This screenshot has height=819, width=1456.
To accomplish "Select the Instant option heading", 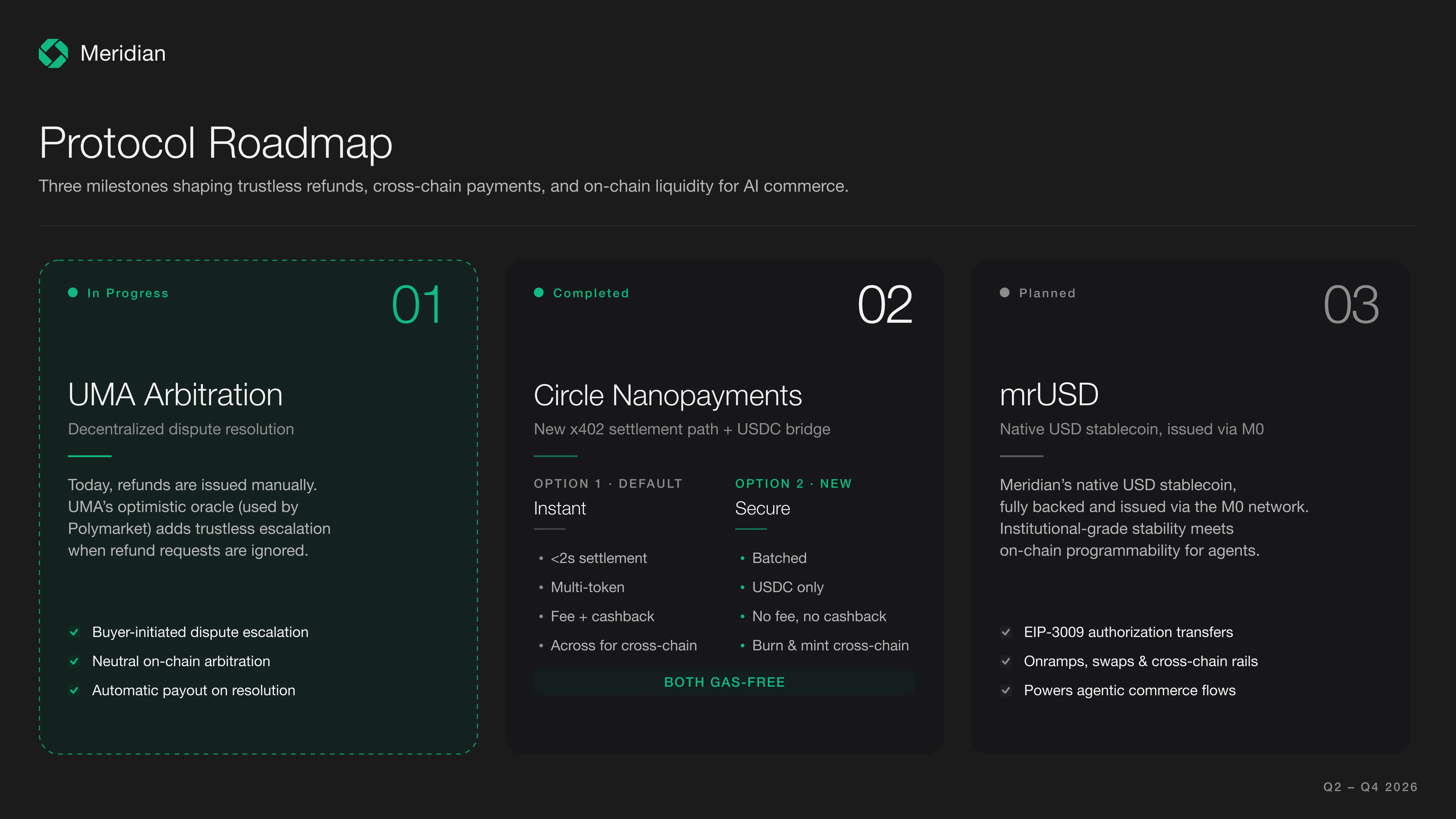I will point(560,508).
